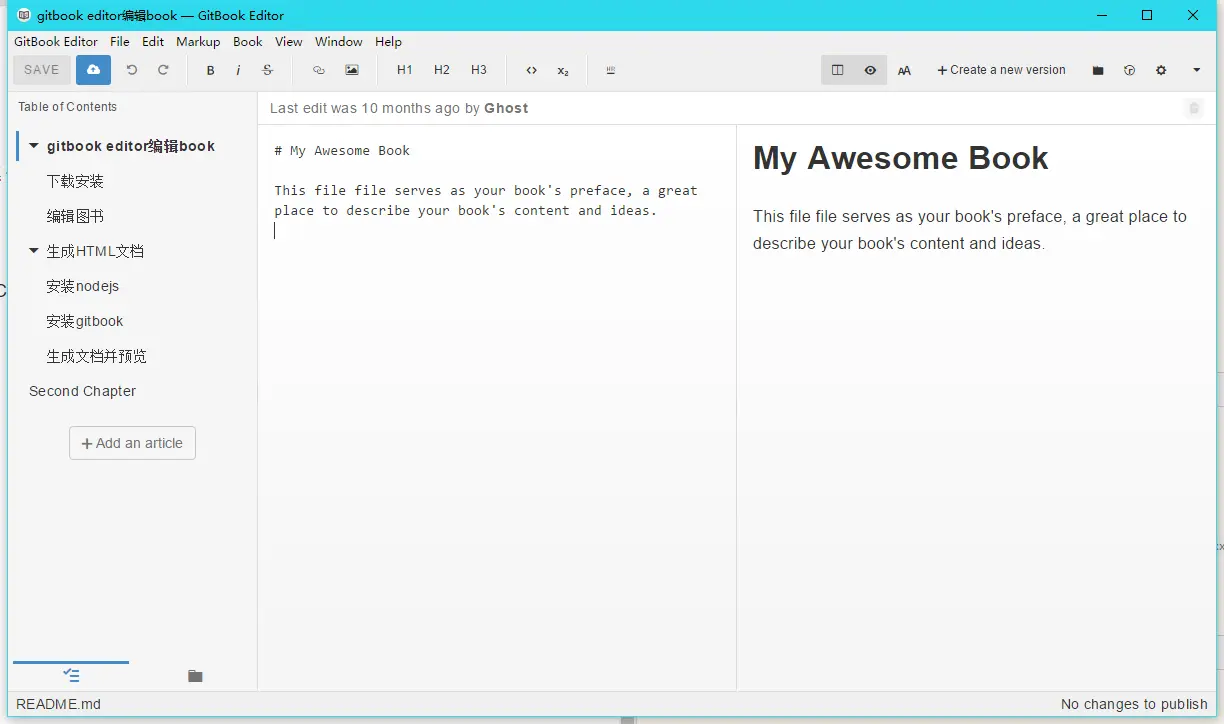Open the Book menu
1224x724 pixels.
pyautogui.click(x=248, y=42)
